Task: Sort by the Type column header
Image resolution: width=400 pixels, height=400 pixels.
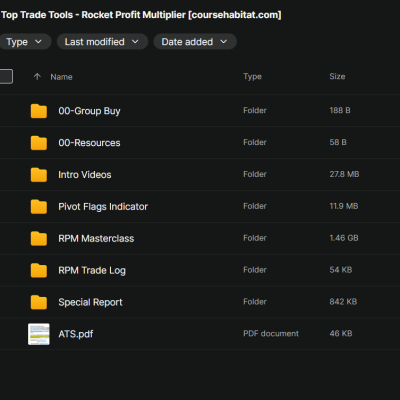Action: tap(252, 77)
